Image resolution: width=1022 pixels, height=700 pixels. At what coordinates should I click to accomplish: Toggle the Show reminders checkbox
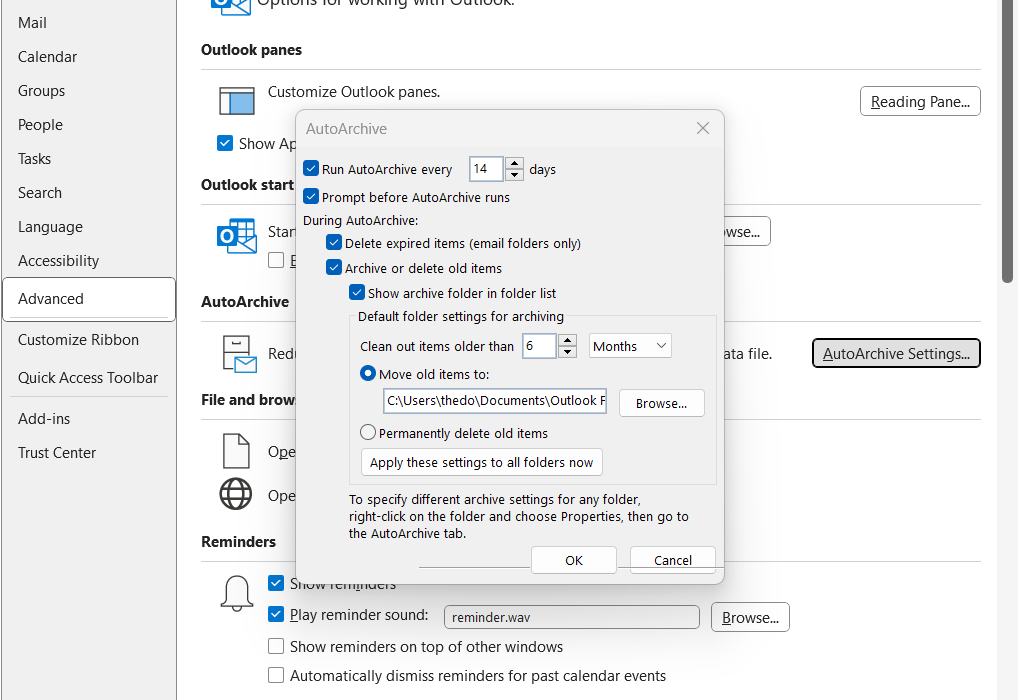click(x=276, y=583)
